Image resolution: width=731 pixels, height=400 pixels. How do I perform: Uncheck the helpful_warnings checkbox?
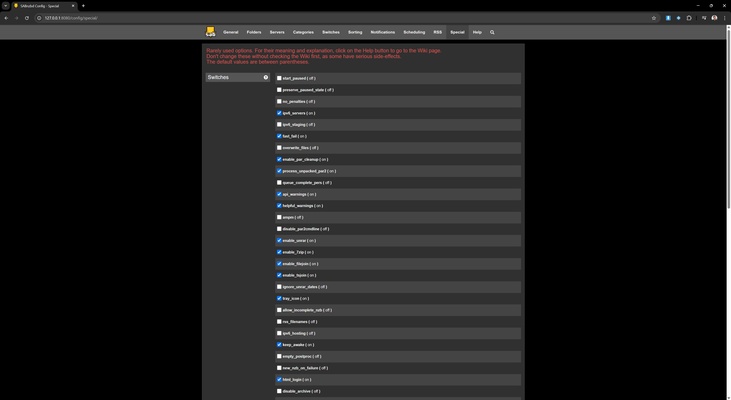click(279, 206)
